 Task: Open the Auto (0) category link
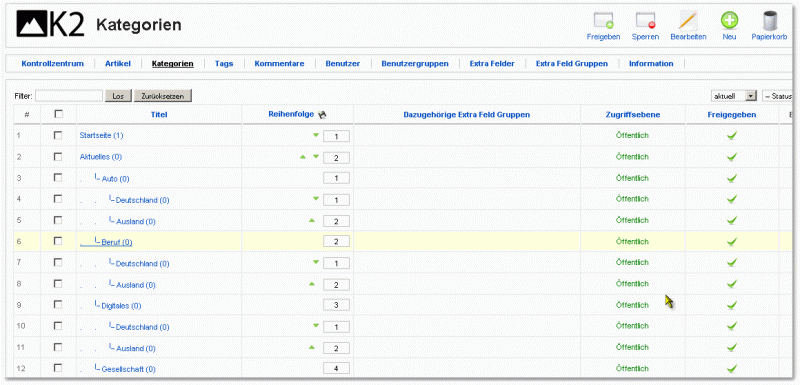pyautogui.click(x=116, y=179)
